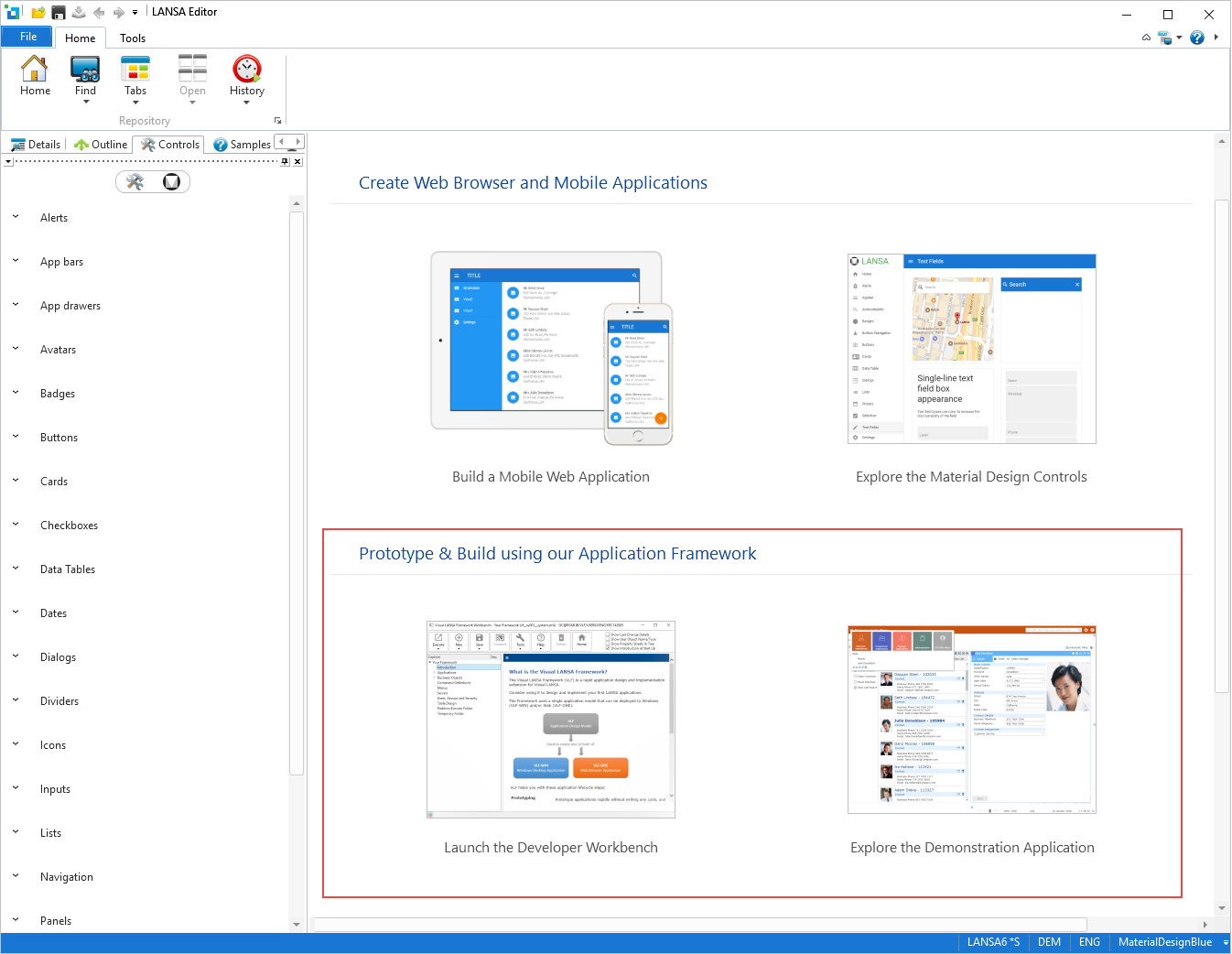Click the back arrow in quick access toolbar
Screen dimensions: 1232x954
99,13
